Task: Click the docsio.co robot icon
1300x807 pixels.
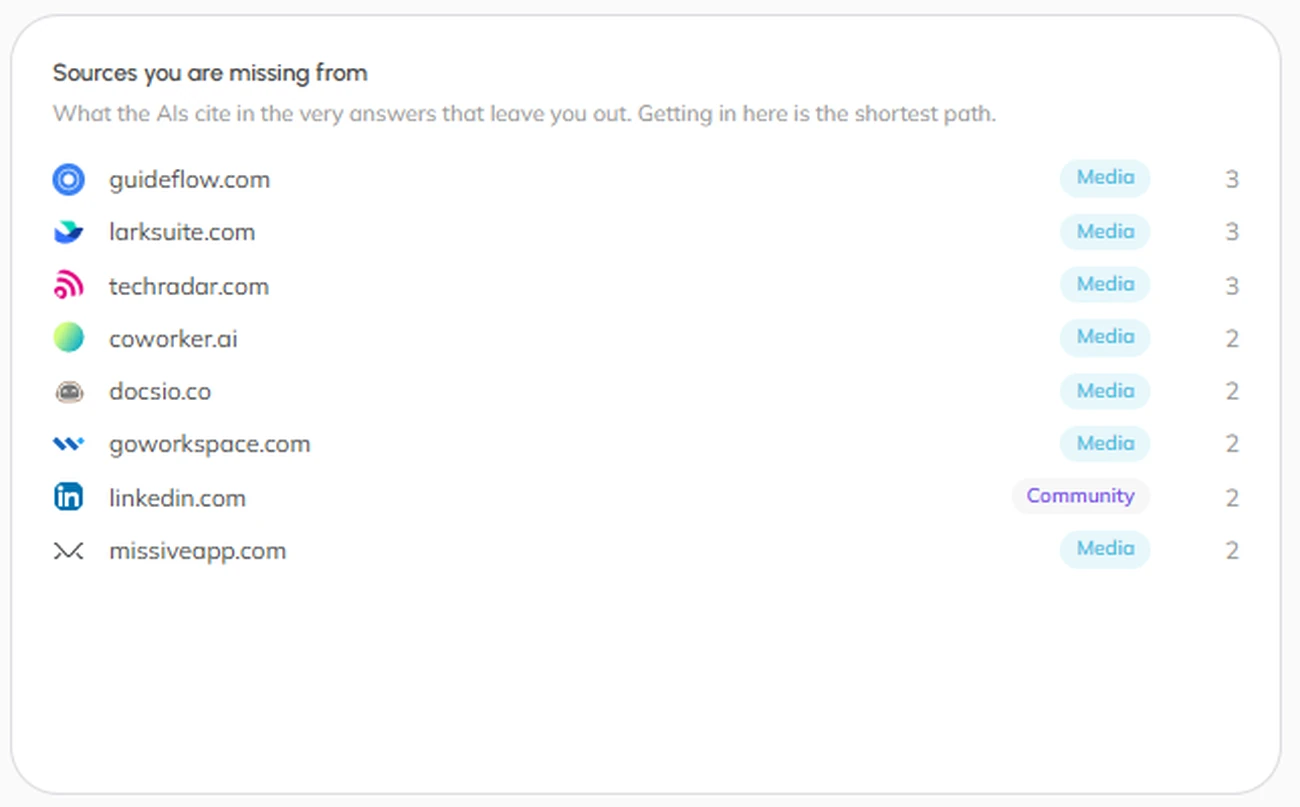Action: tap(69, 392)
